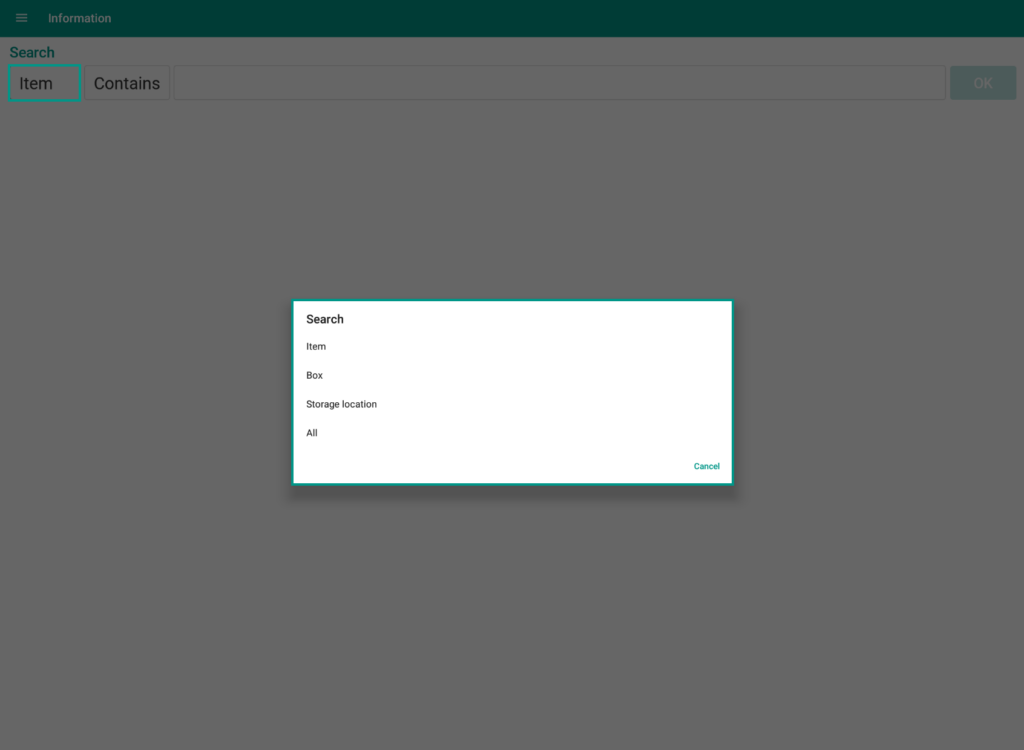
Task: Dismiss dialog by clicking dimmed background below
Action: [x=512, y=620]
